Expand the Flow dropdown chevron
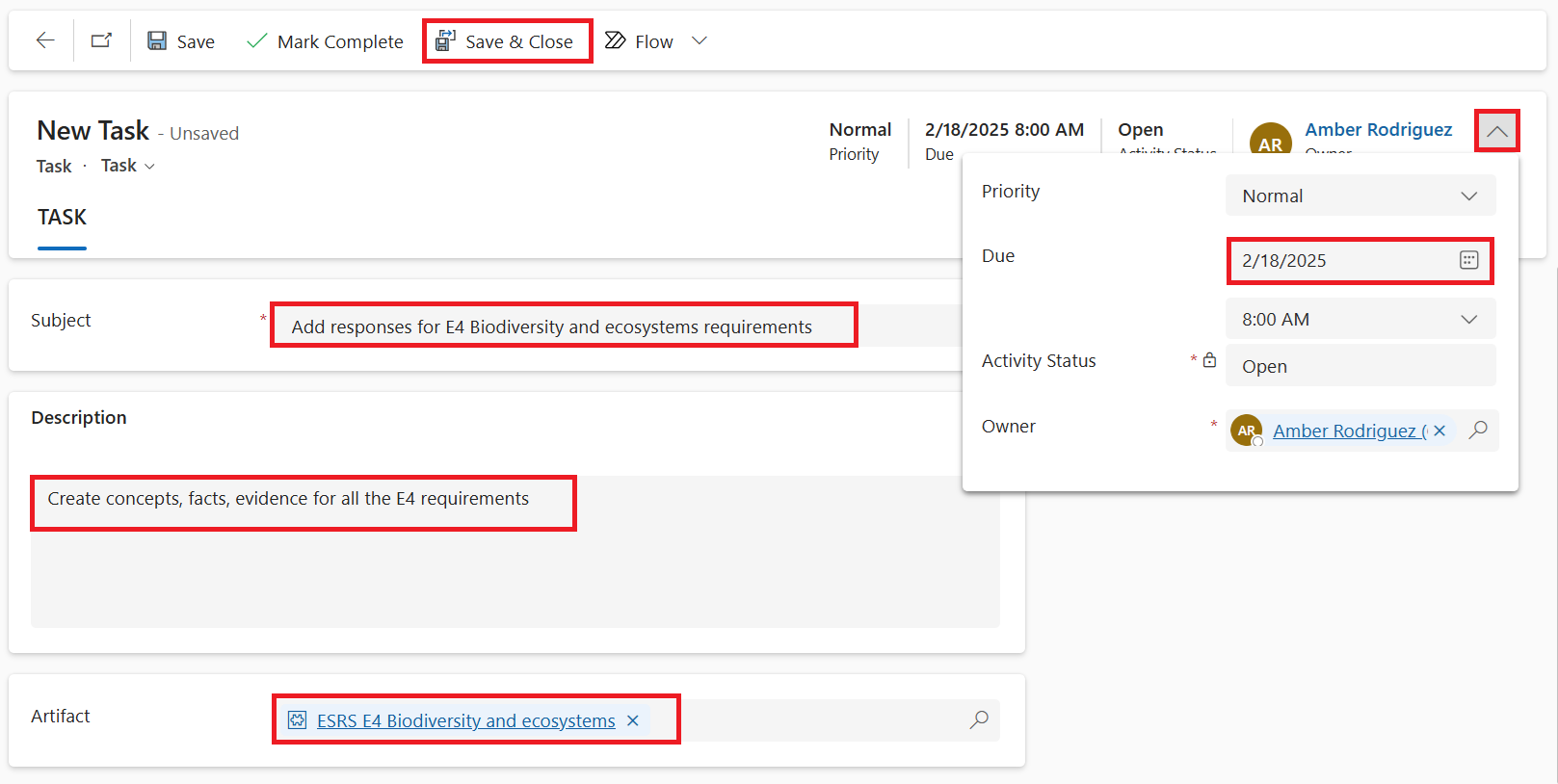 click(x=700, y=40)
